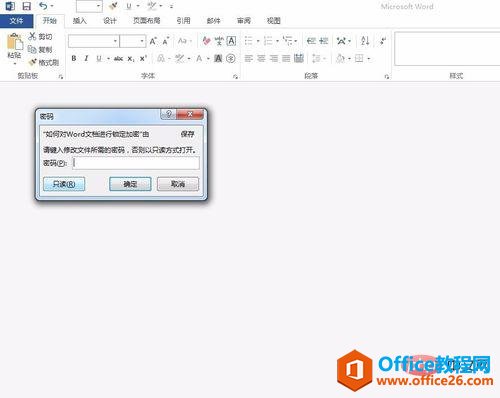Click the Justify alignment icon
This screenshot has width=500, height=398.
pyautogui.click(x=286, y=59)
